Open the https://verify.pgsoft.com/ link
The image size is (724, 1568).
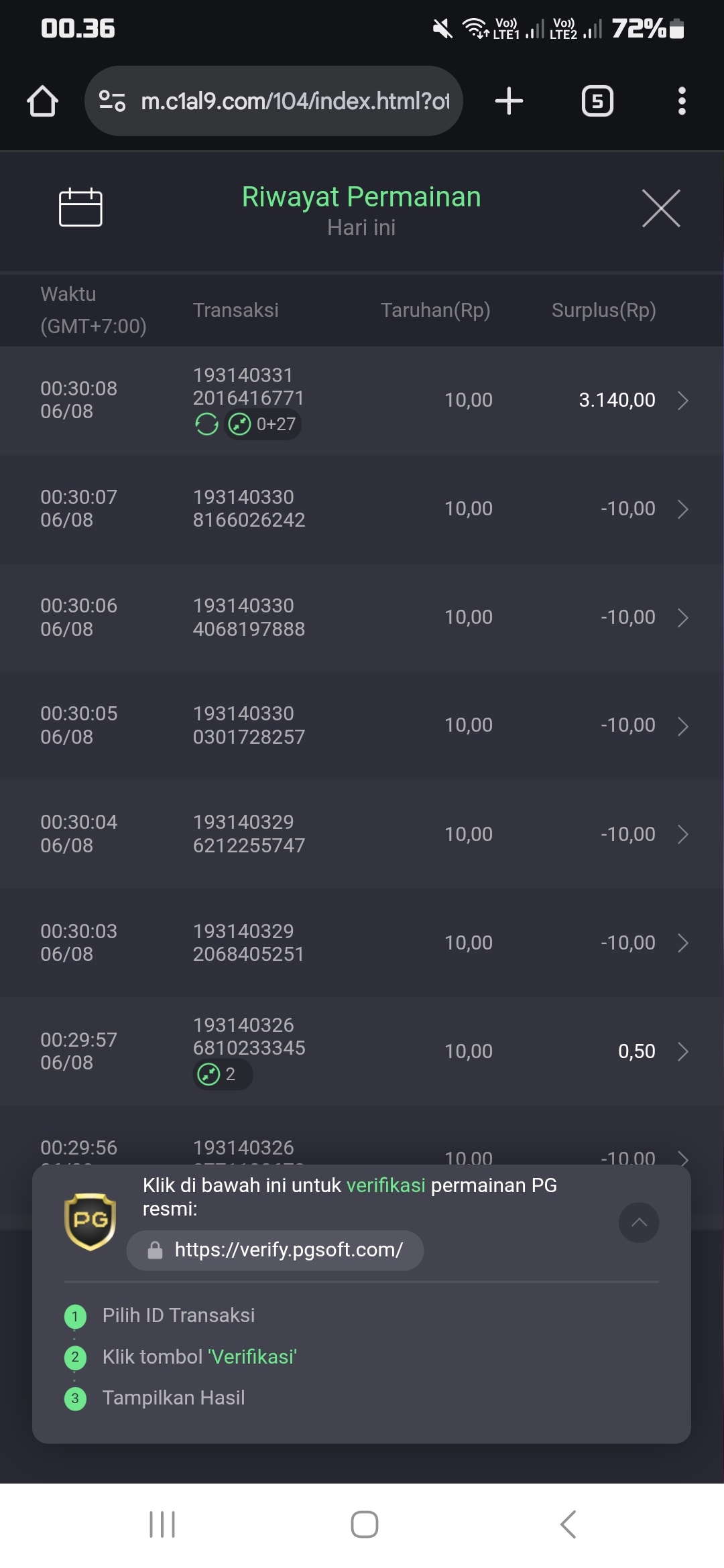[275, 1250]
